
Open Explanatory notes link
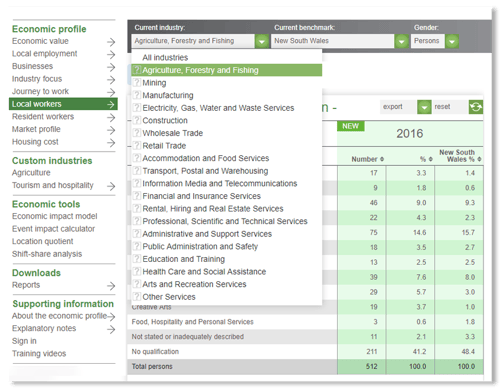(x=44, y=328)
